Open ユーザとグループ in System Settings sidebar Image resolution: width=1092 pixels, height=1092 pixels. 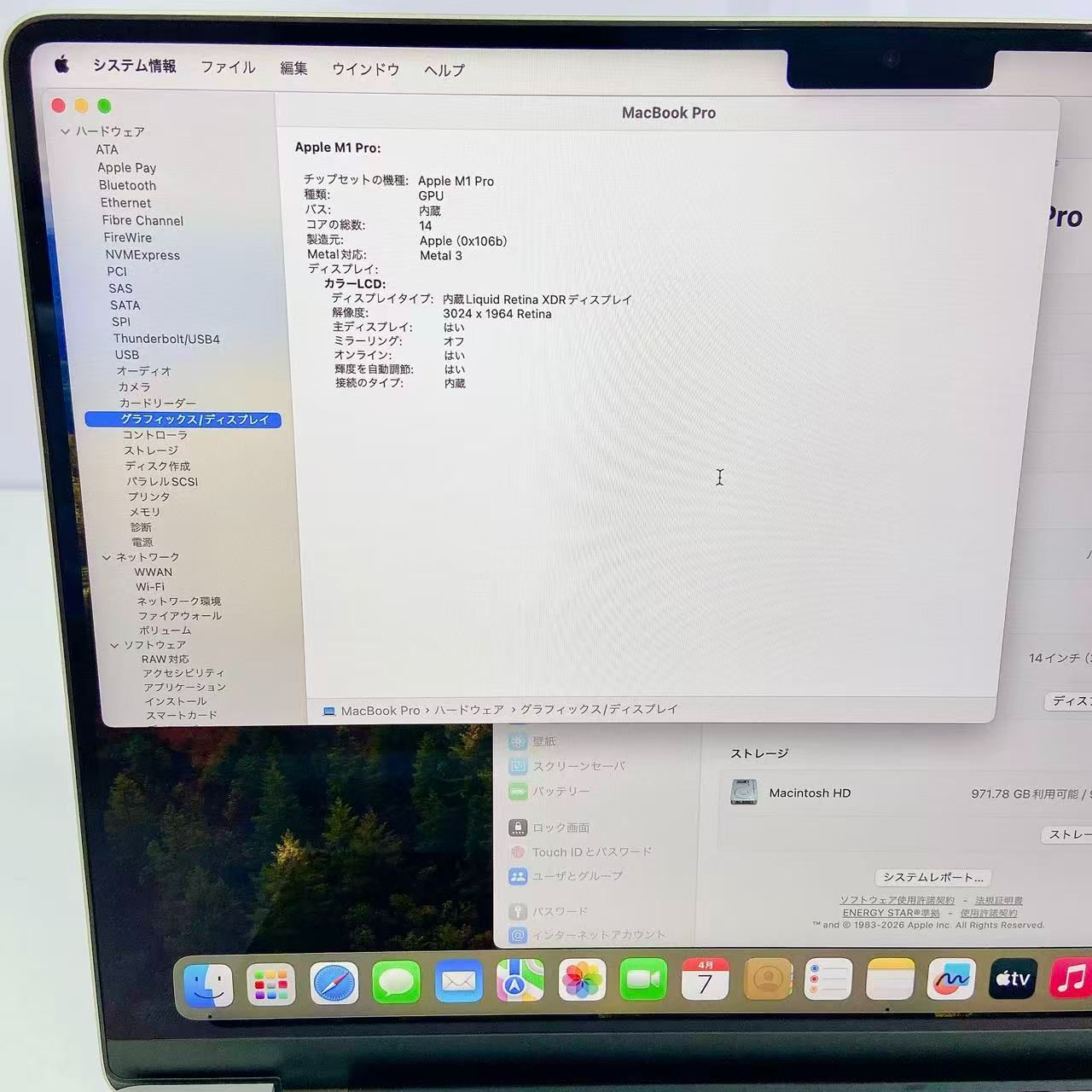566,876
